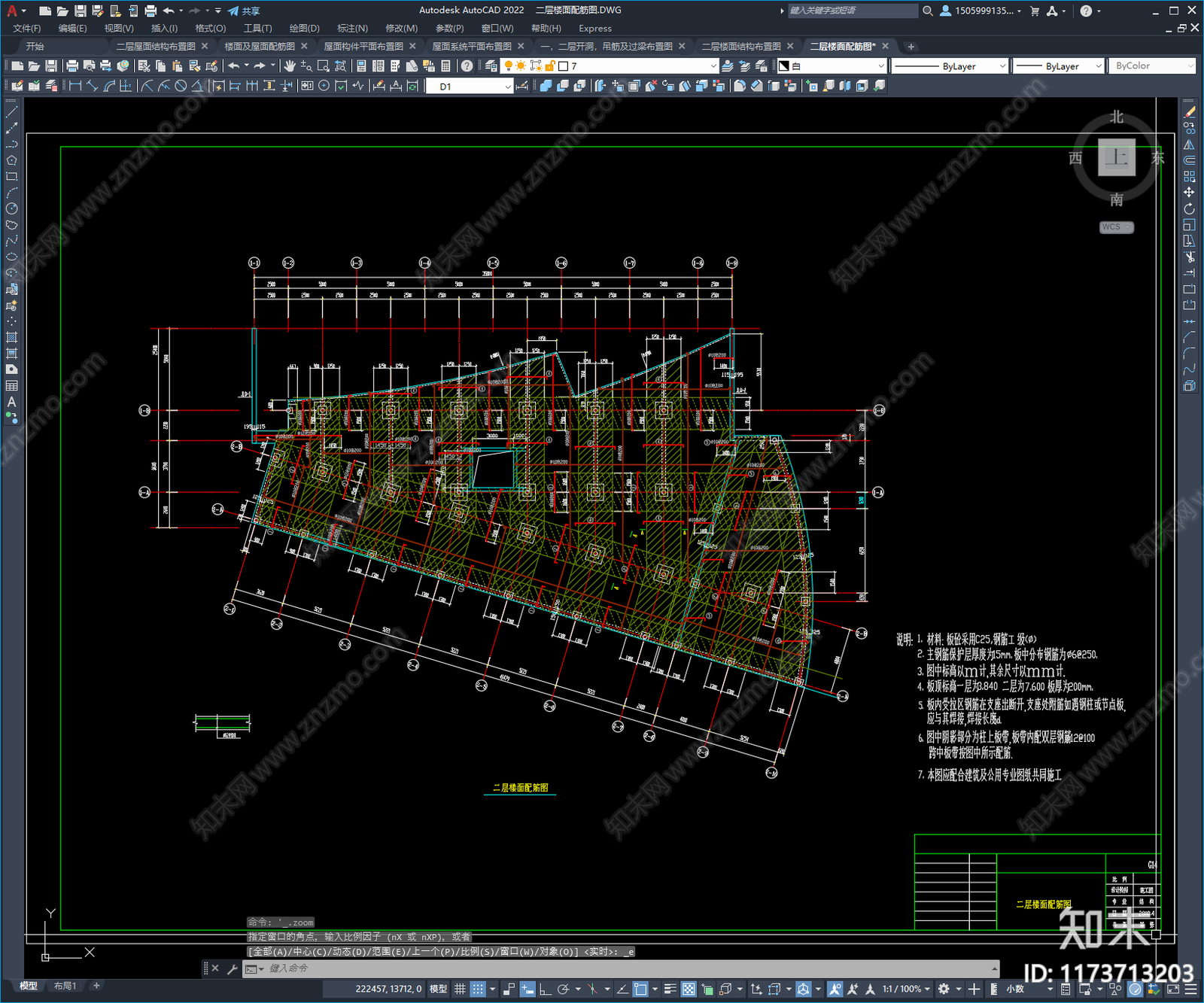Select the Pan hand tool
1204x1003 pixels.
[290, 66]
